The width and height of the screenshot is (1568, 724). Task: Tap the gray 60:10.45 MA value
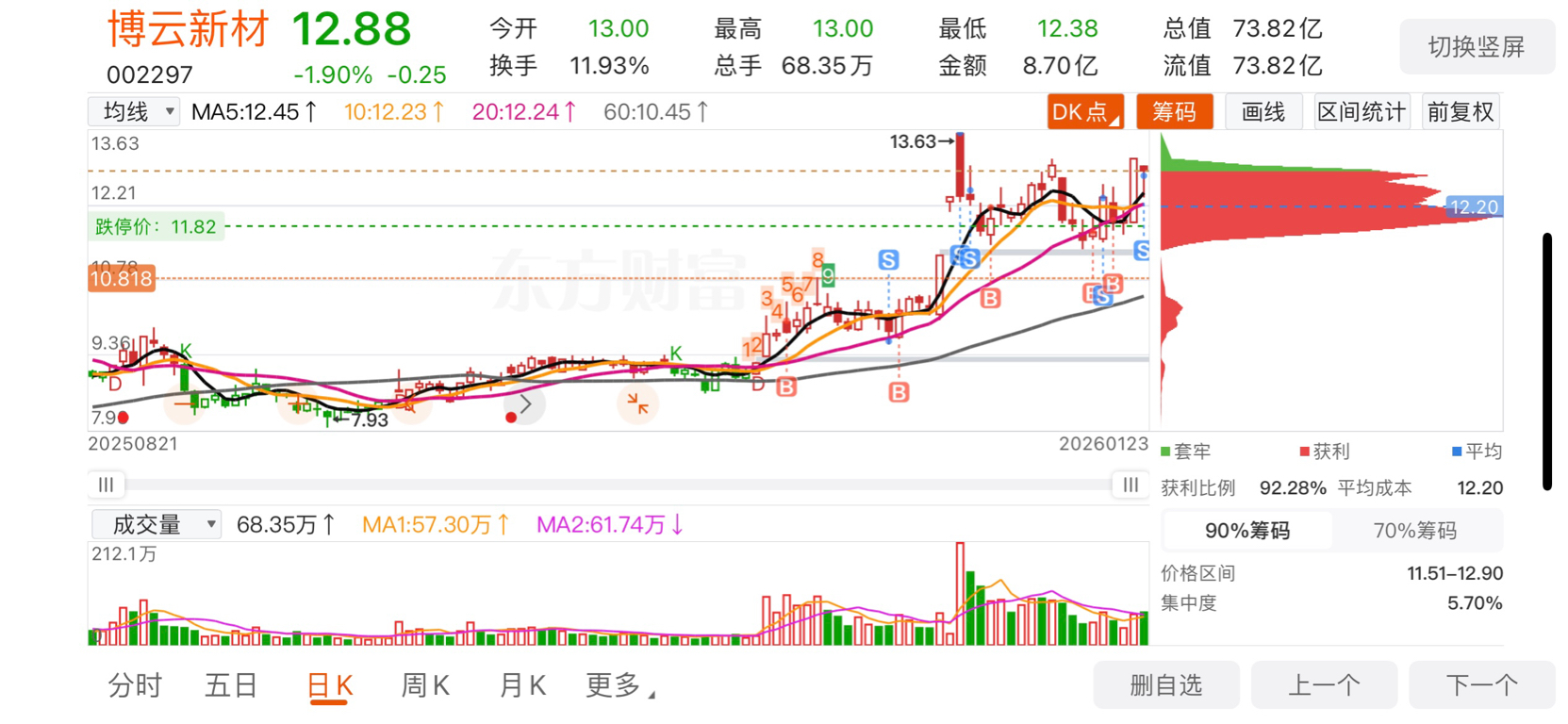(656, 112)
